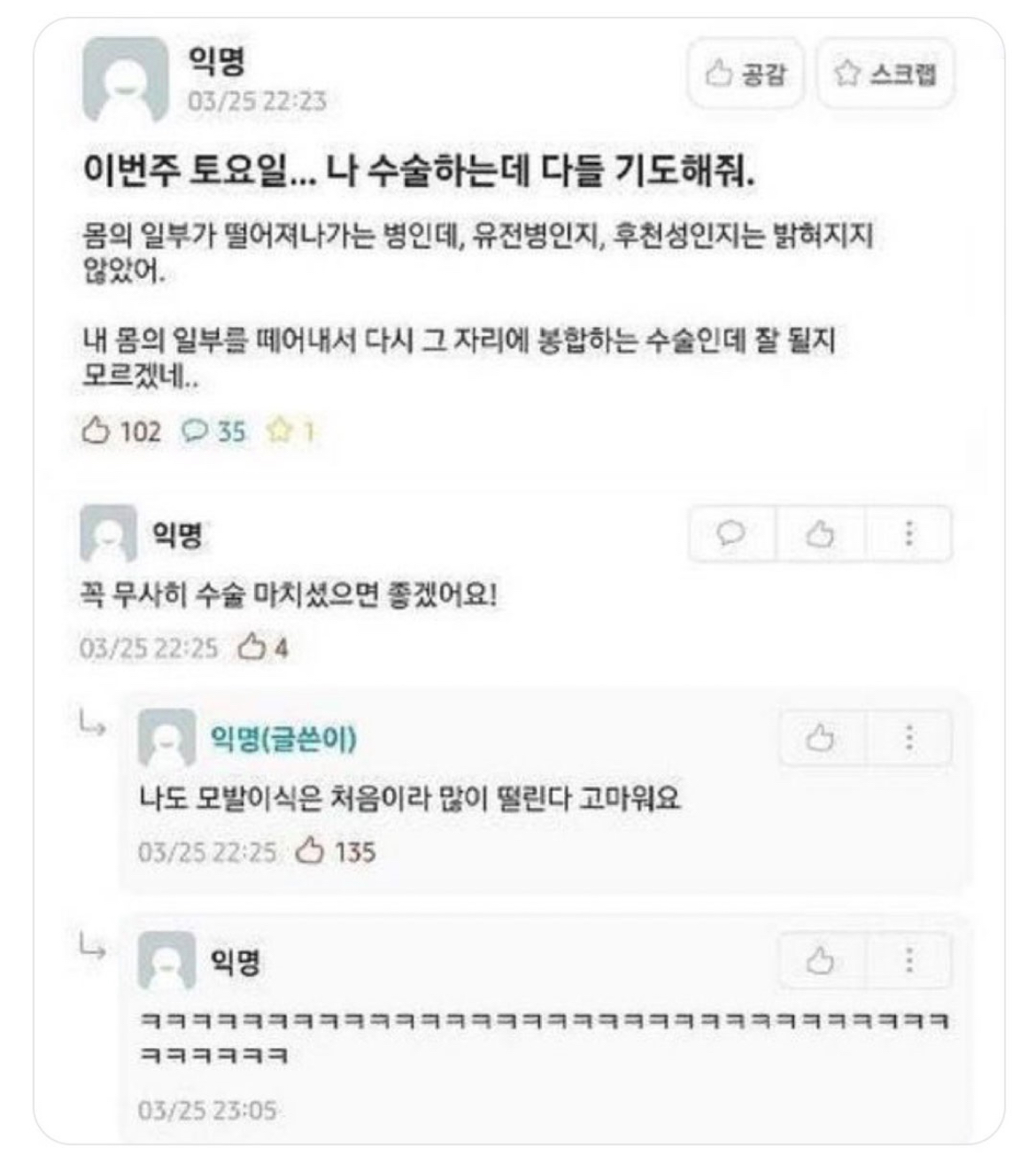Click the last reply's avatar image
Screen dimensions: 1036x1171
pyautogui.click(x=166, y=960)
